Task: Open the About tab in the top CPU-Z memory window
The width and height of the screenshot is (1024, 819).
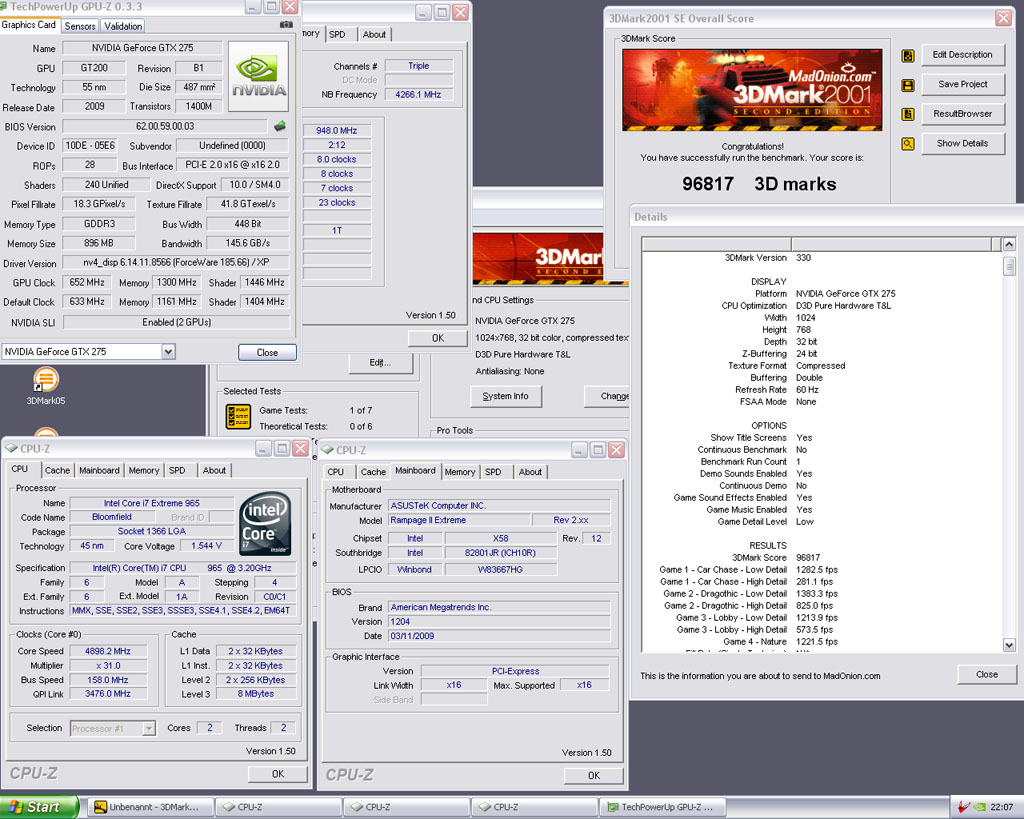Action: [x=374, y=35]
